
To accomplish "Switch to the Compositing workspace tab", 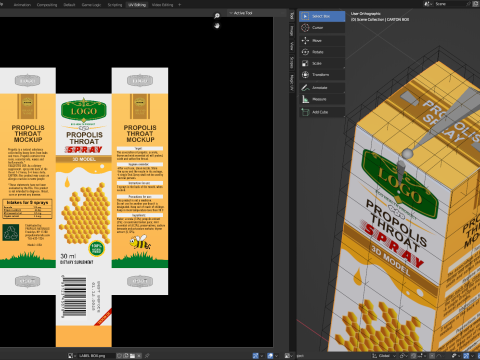I will [47, 5].
